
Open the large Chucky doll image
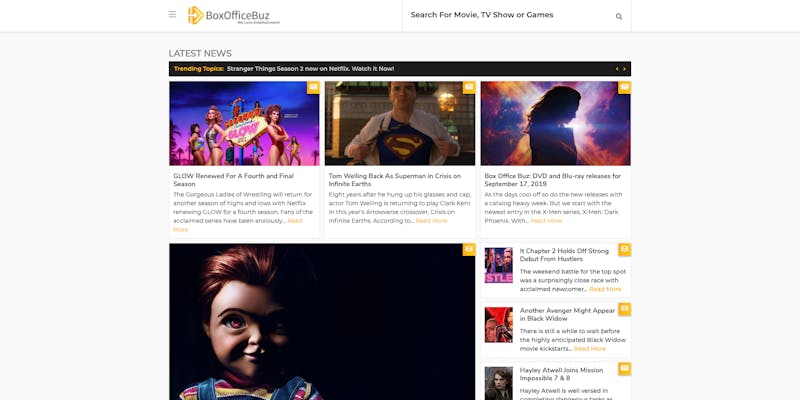tap(322, 321)
